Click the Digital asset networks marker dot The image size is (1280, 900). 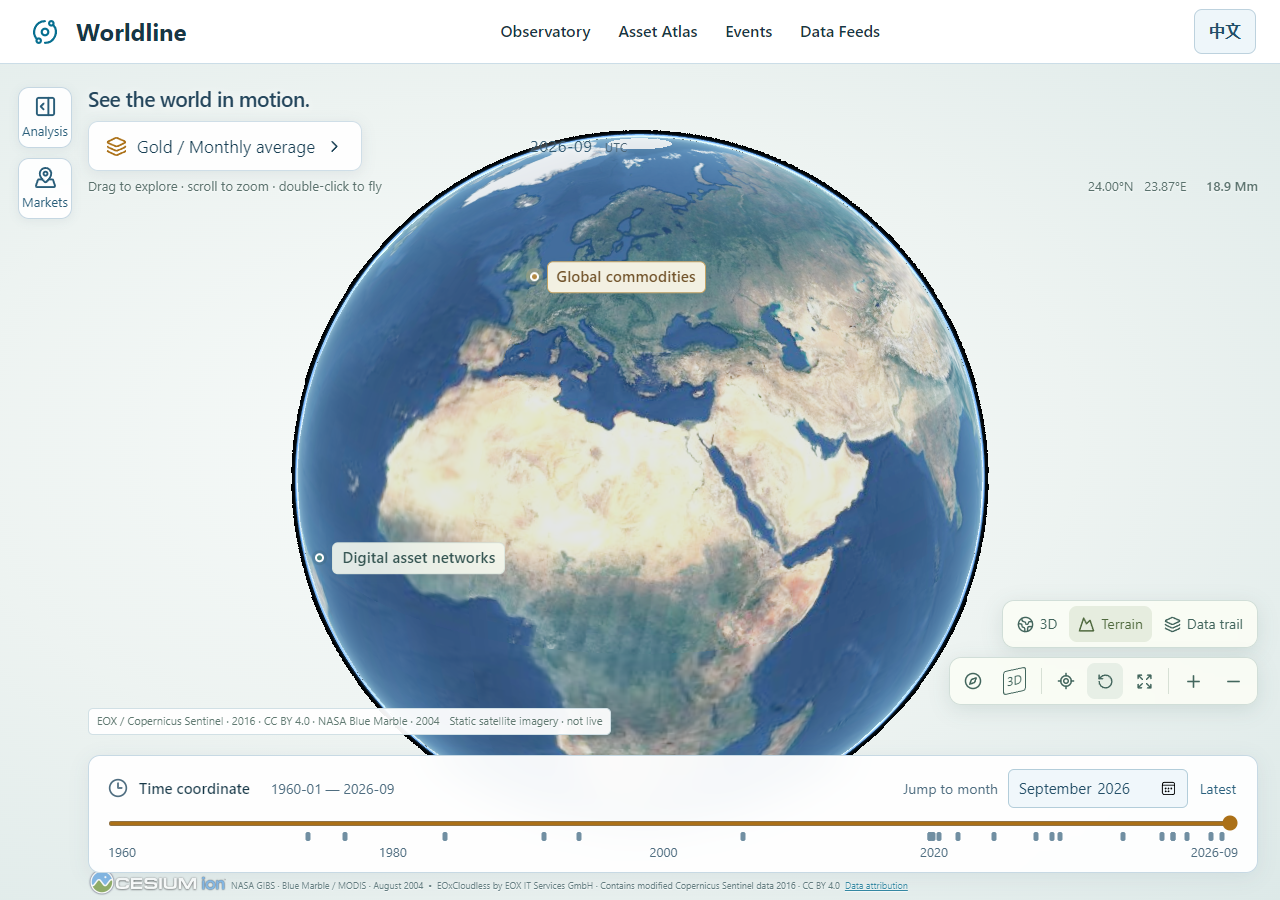tap(319, 558)
